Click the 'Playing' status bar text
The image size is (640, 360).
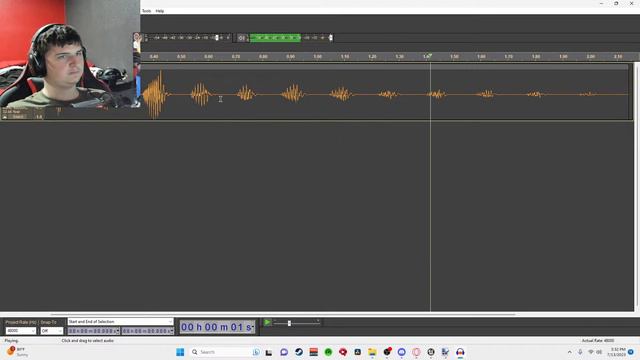(x=11, y=340)
